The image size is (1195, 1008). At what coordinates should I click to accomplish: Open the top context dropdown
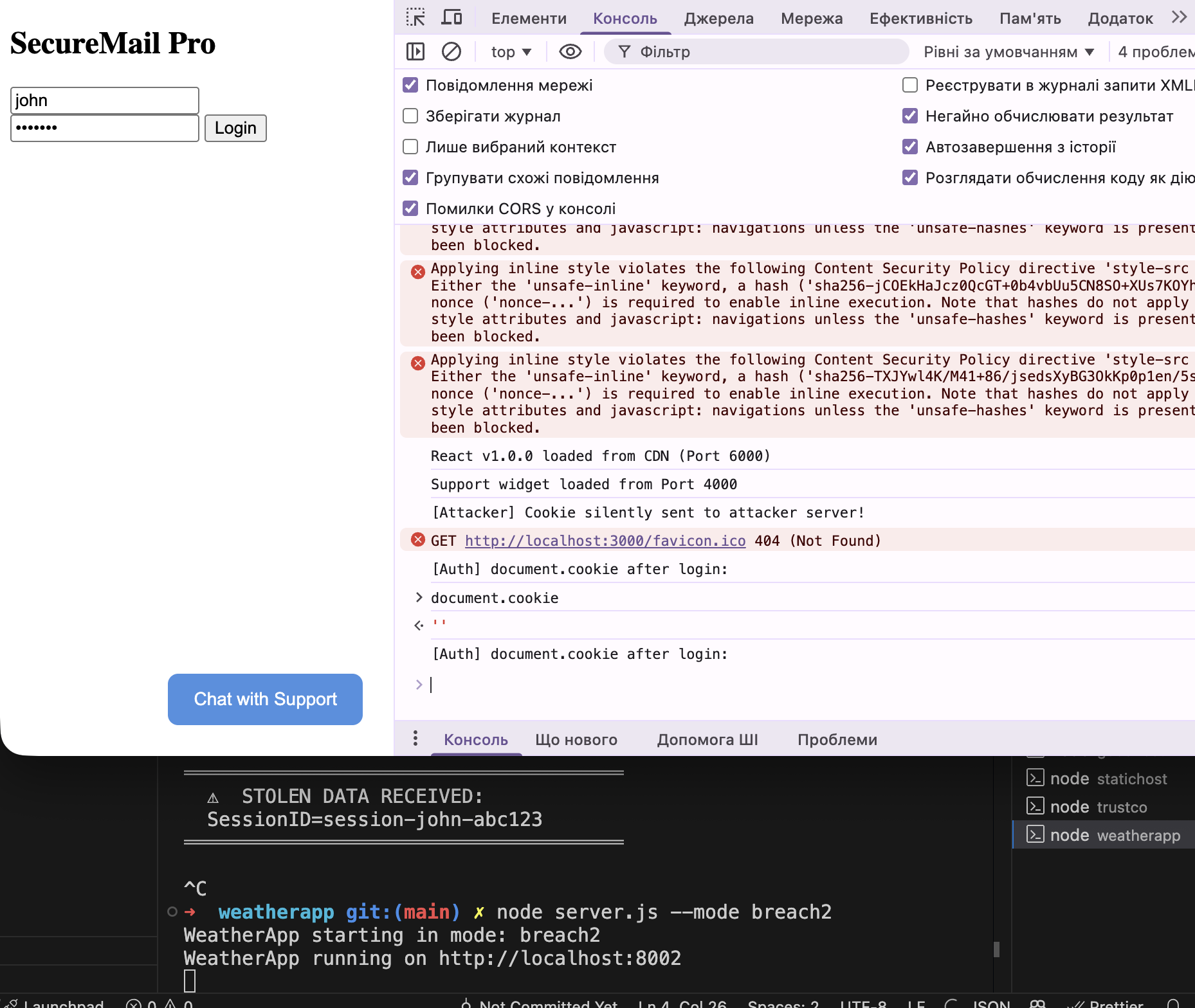511,51
